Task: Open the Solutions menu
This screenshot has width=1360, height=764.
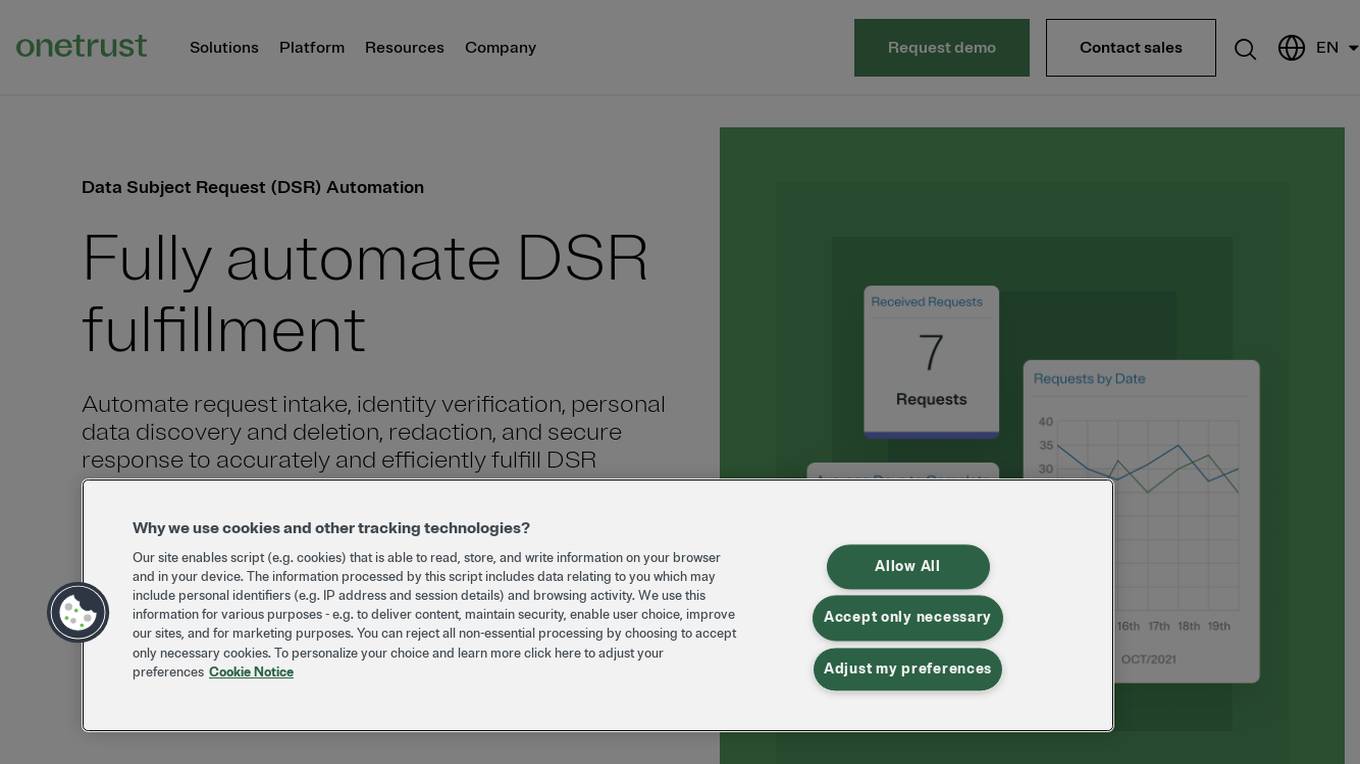Action: (224, 48)
